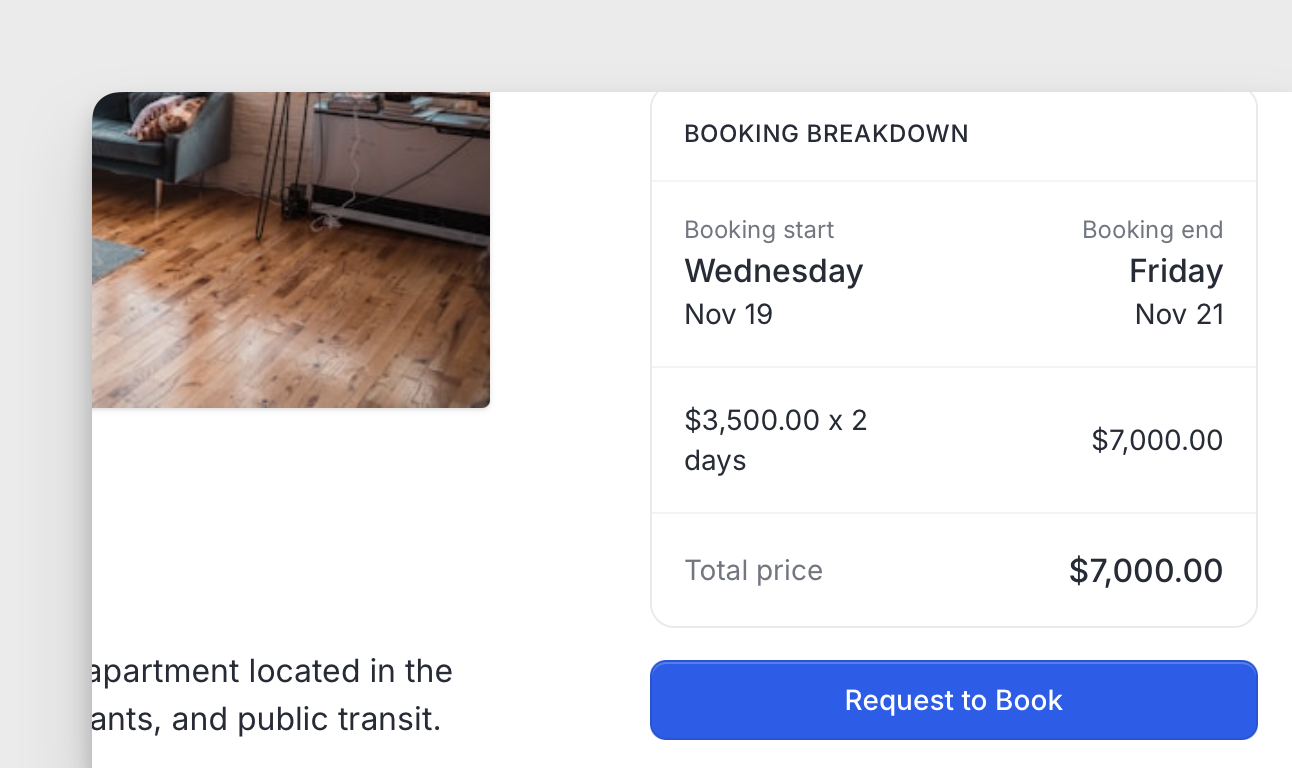The image size is (1292, 768).
Task: Click the Booking start label
Action: point(758,230)
